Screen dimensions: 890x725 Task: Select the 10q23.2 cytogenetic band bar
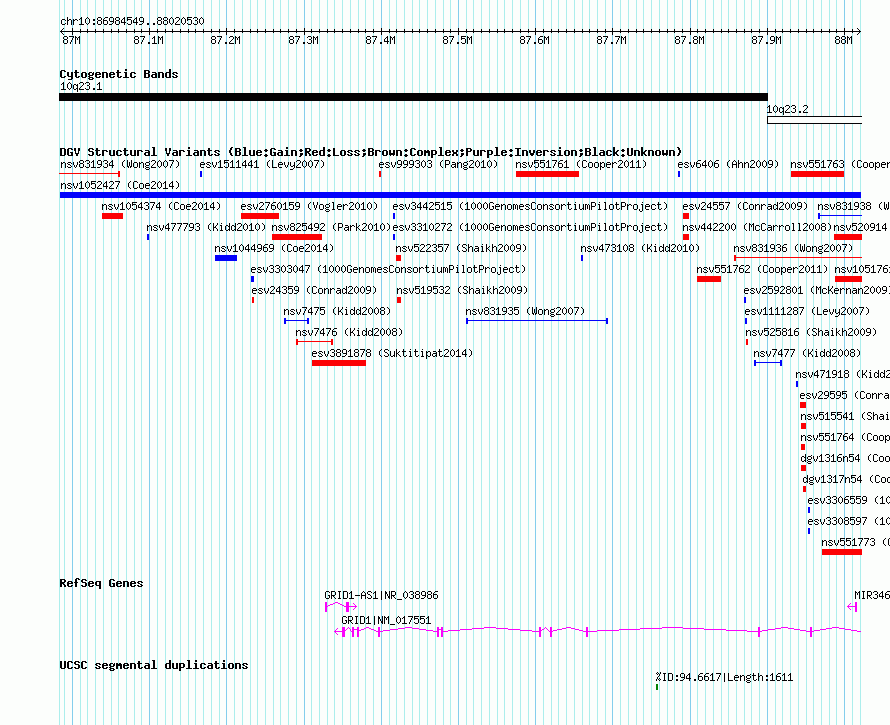[815, 120]
